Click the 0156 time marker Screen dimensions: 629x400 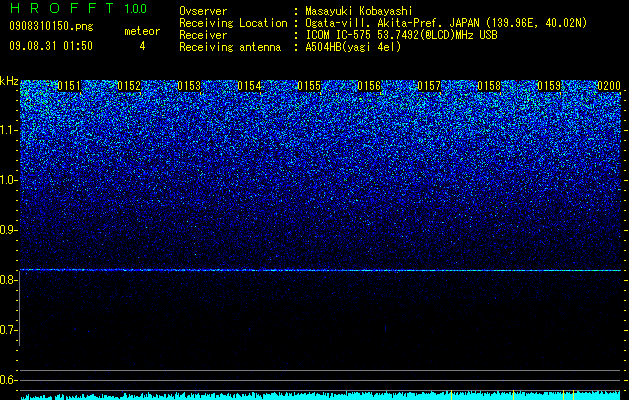pos(369,86)
